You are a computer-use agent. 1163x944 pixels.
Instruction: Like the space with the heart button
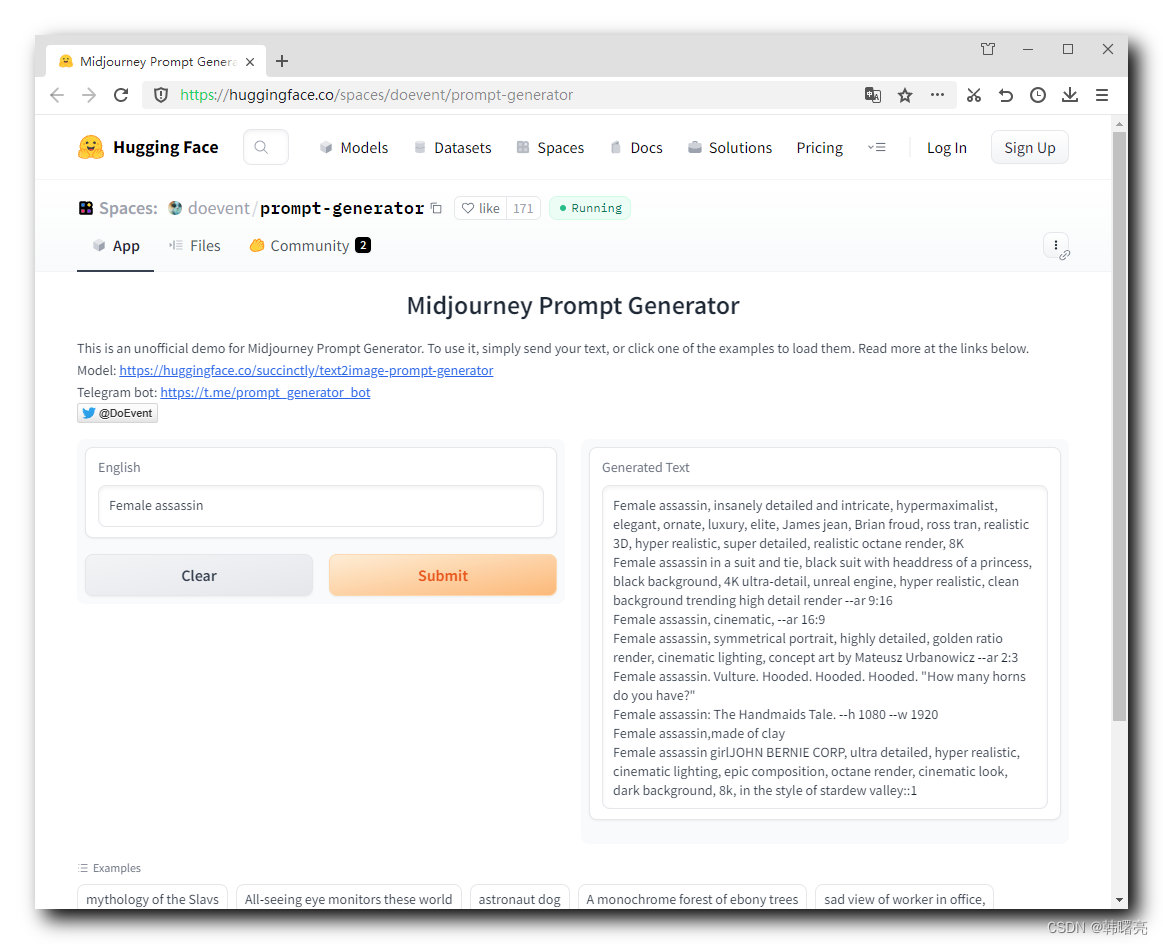coord(481,208)
